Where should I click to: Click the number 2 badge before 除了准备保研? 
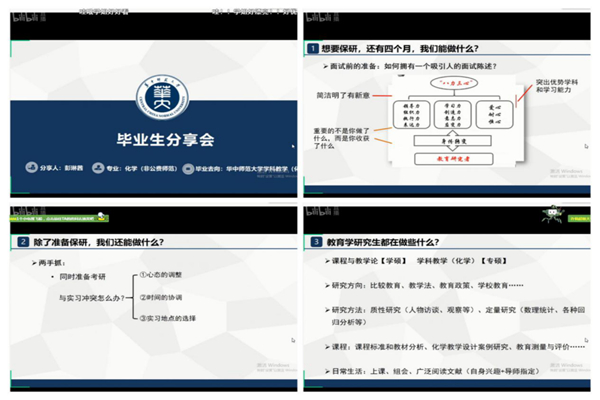click(x=23, y=241)
